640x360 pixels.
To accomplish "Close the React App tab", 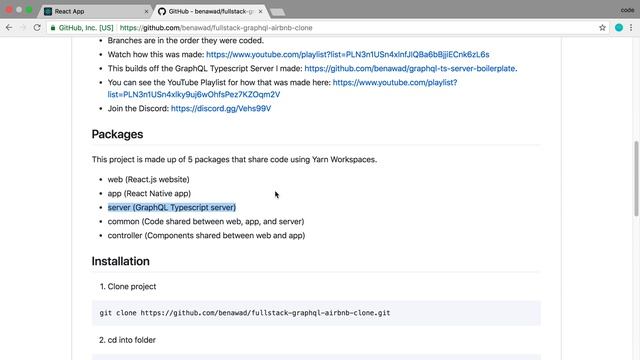I will [147, 11].
